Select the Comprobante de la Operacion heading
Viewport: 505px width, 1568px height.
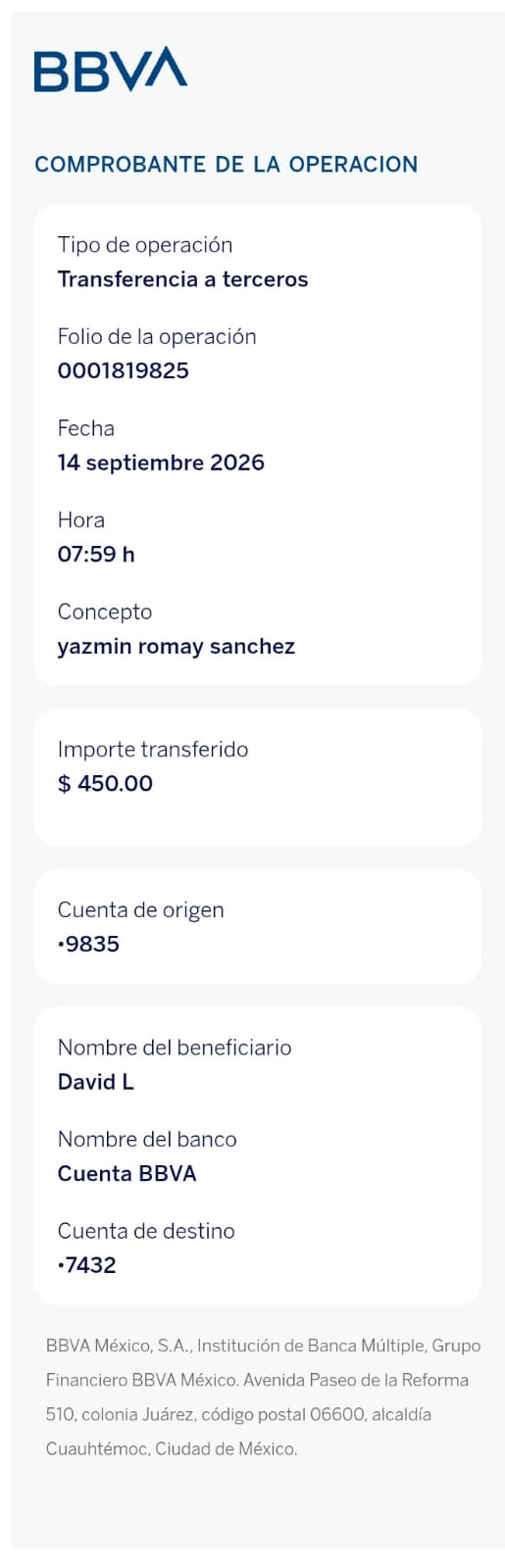pyautogui.click(x=227, y=165)
